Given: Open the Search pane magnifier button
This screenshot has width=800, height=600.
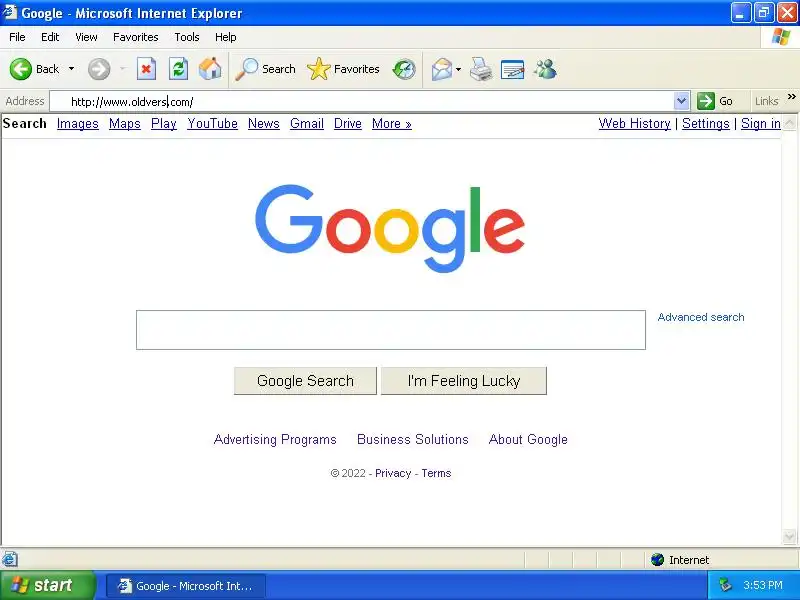Looking at the screenshot, I should click(265, 69).
